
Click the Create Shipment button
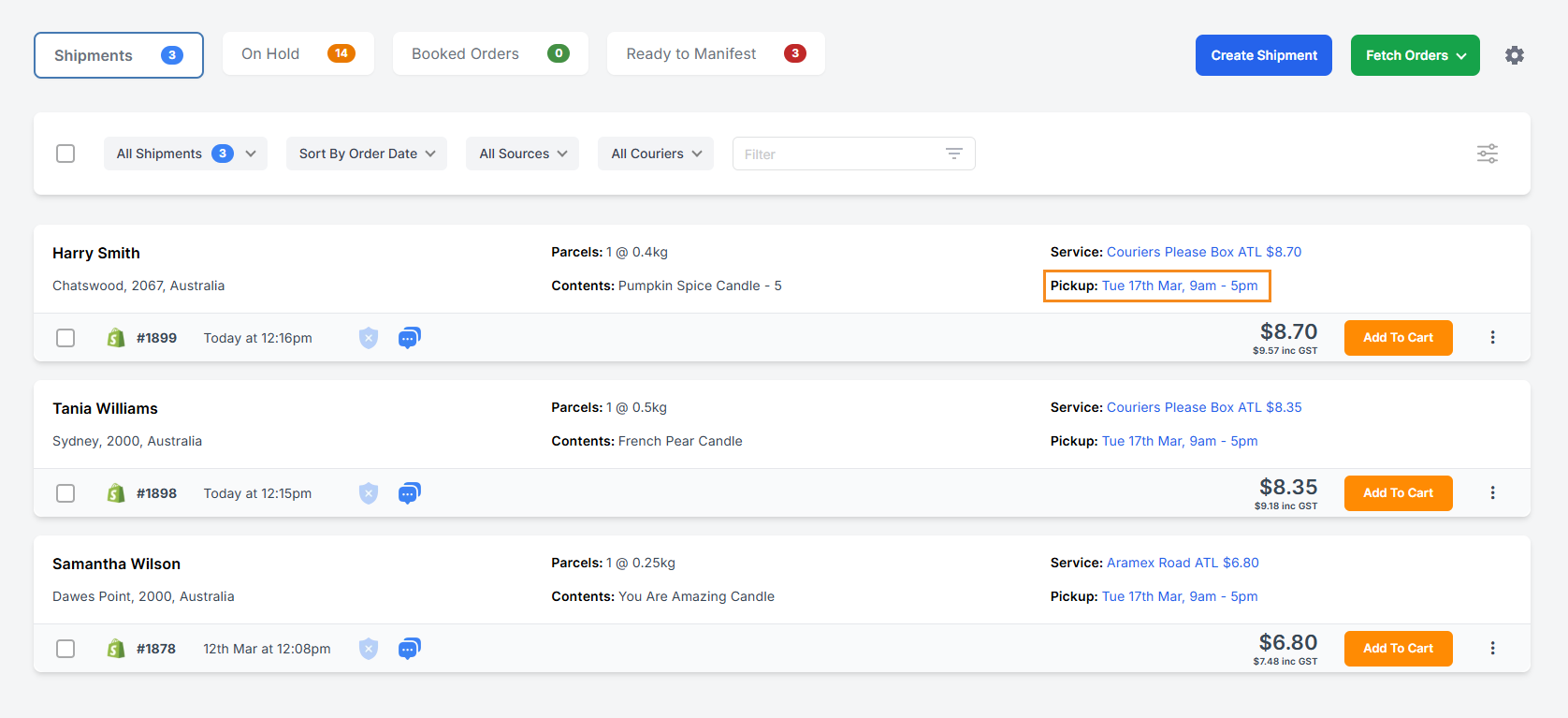point(1263,55)
